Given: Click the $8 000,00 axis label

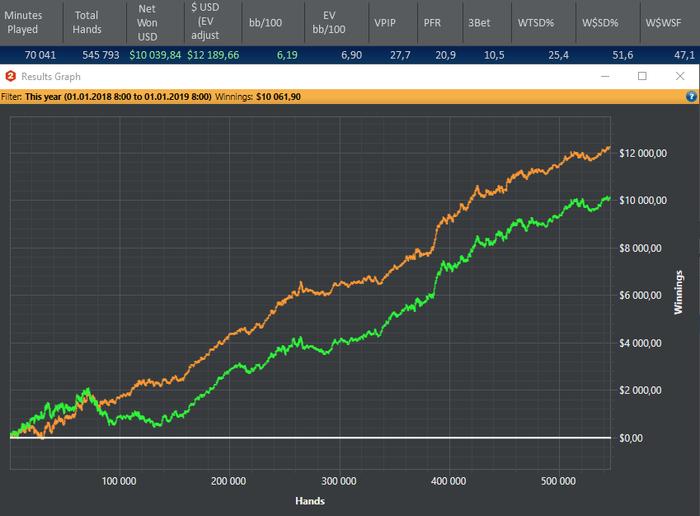Looking at the screenshot, I should click(x=640, y=248).
